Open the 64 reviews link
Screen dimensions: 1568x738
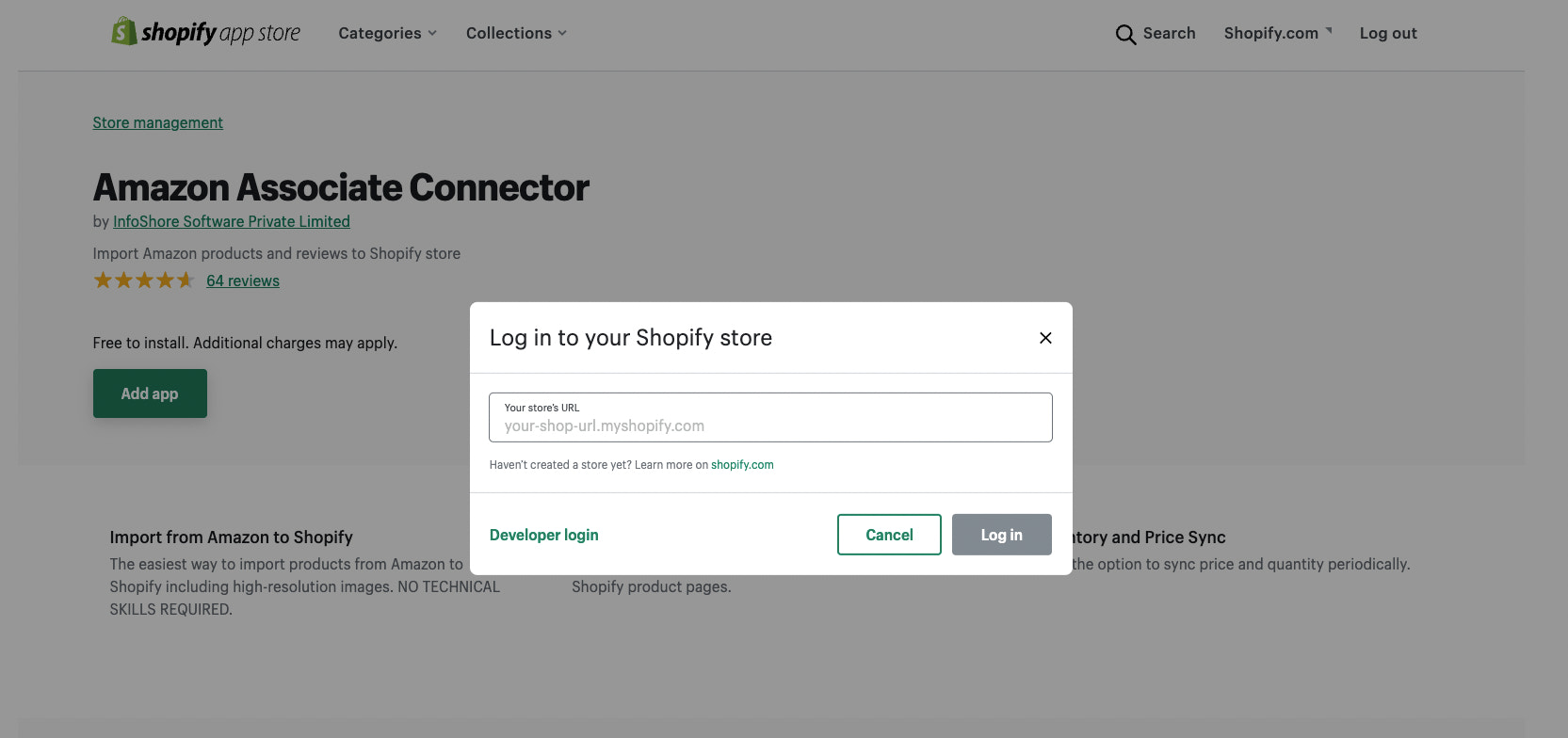(x=242, y=280)
